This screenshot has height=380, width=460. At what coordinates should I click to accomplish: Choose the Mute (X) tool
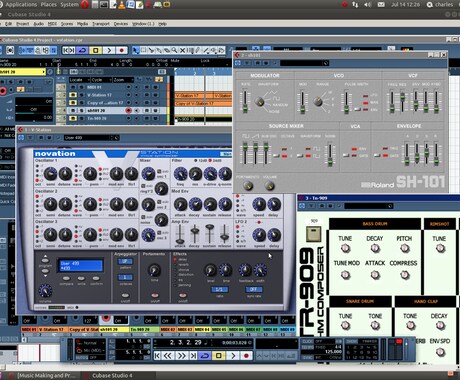pyautogui.click(x=182, y=50)
